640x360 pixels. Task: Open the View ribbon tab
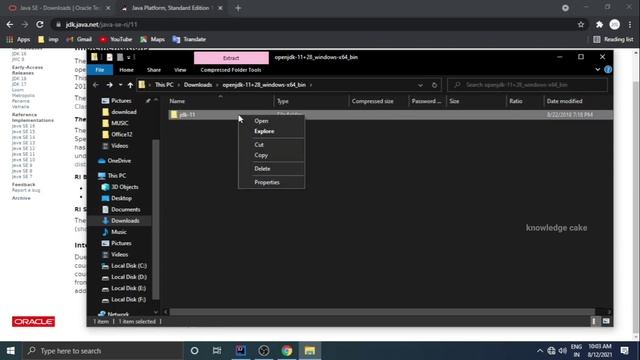[x=180, y=70]
